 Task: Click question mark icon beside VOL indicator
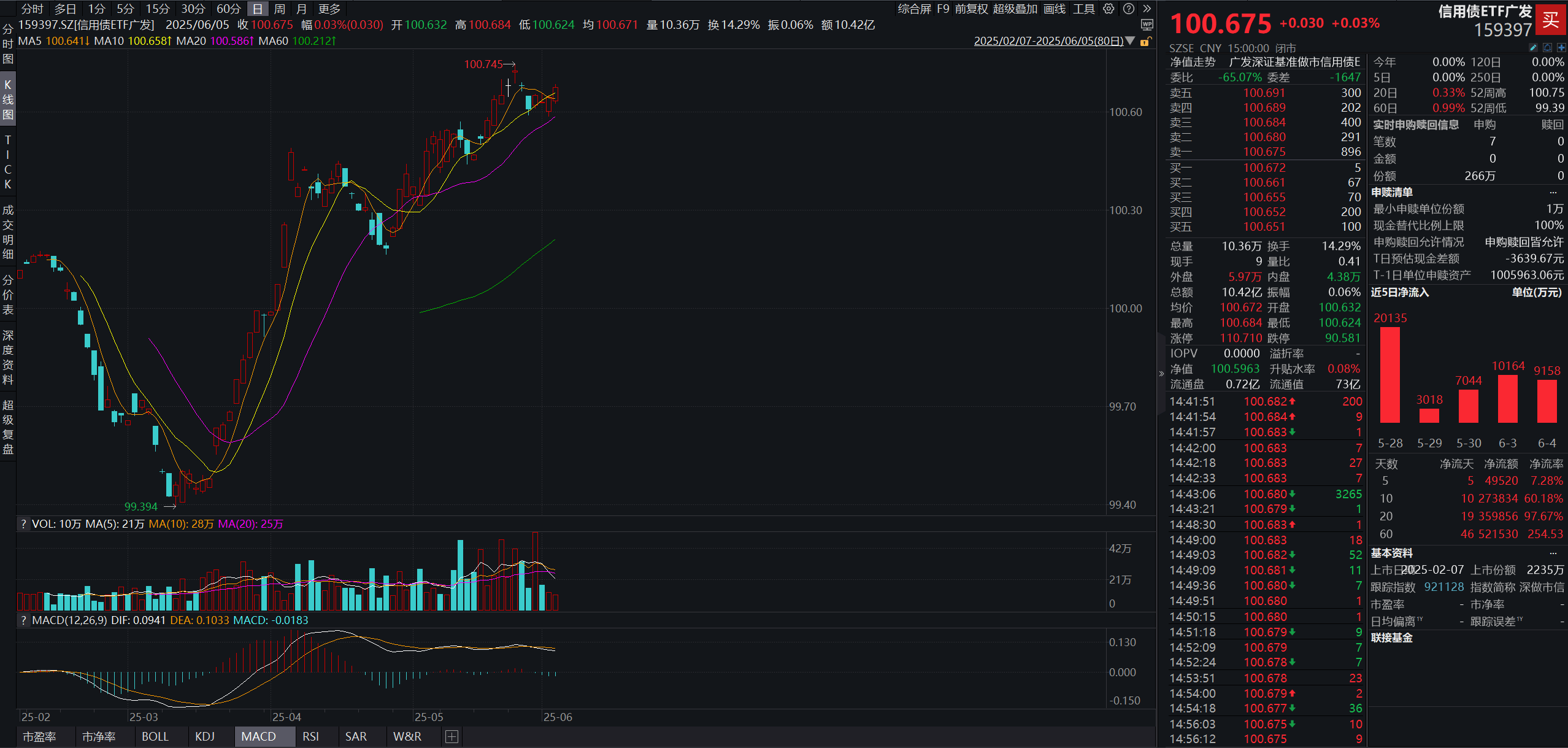[x=23, y=524]
